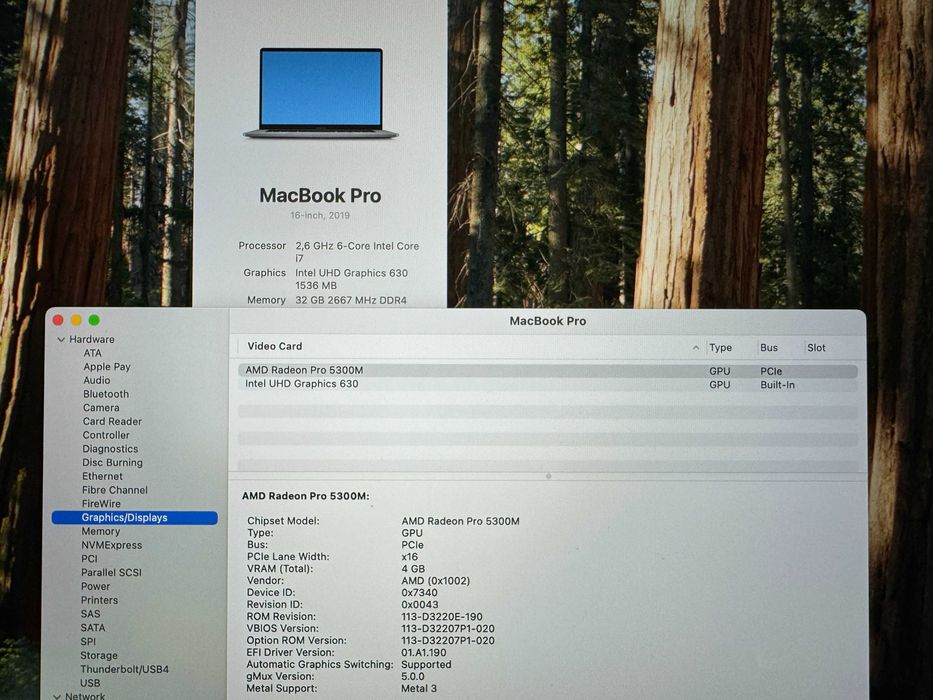
Task: Click the VRAM (Total) 4 GB value
Action: click(413, 568)
